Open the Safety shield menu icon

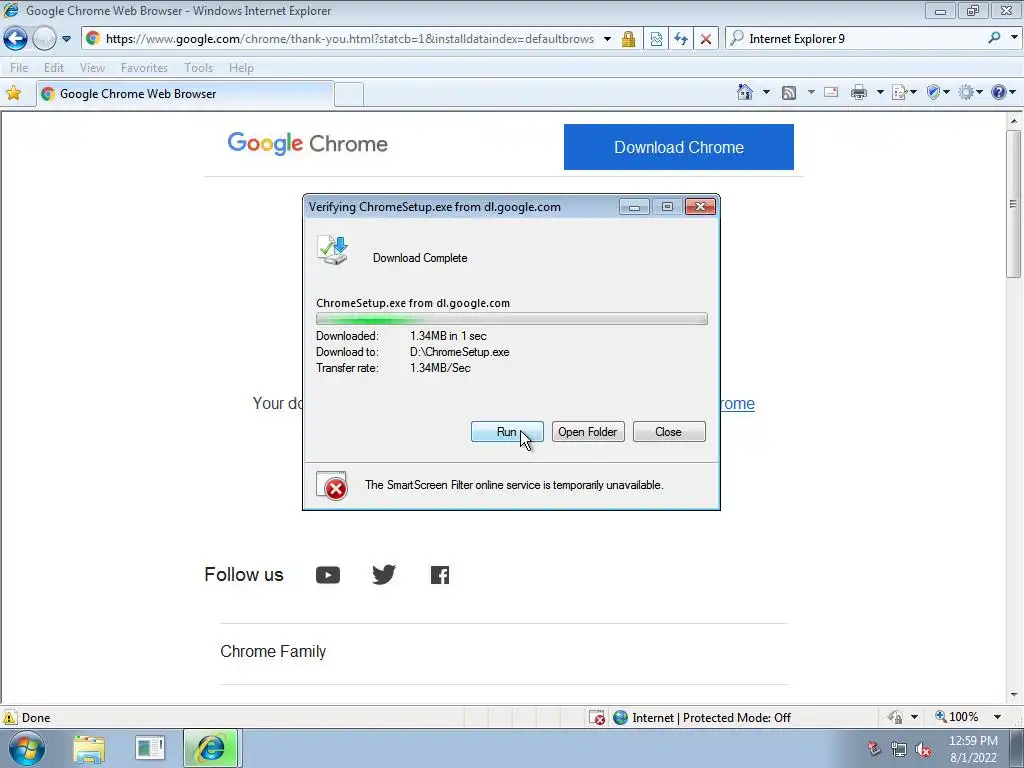click(x=938, y=93)
